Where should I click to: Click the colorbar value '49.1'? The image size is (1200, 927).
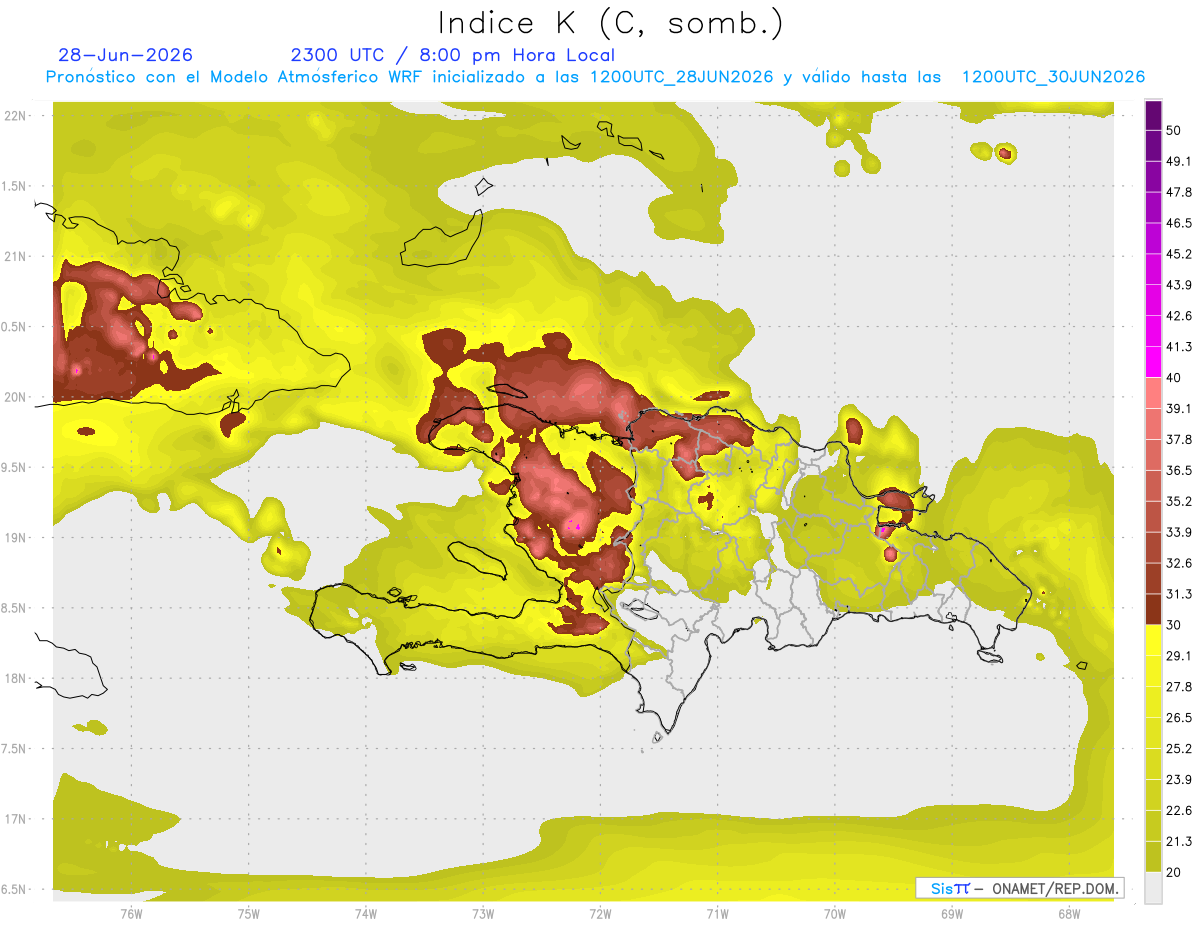click(x=1179, y=161)
